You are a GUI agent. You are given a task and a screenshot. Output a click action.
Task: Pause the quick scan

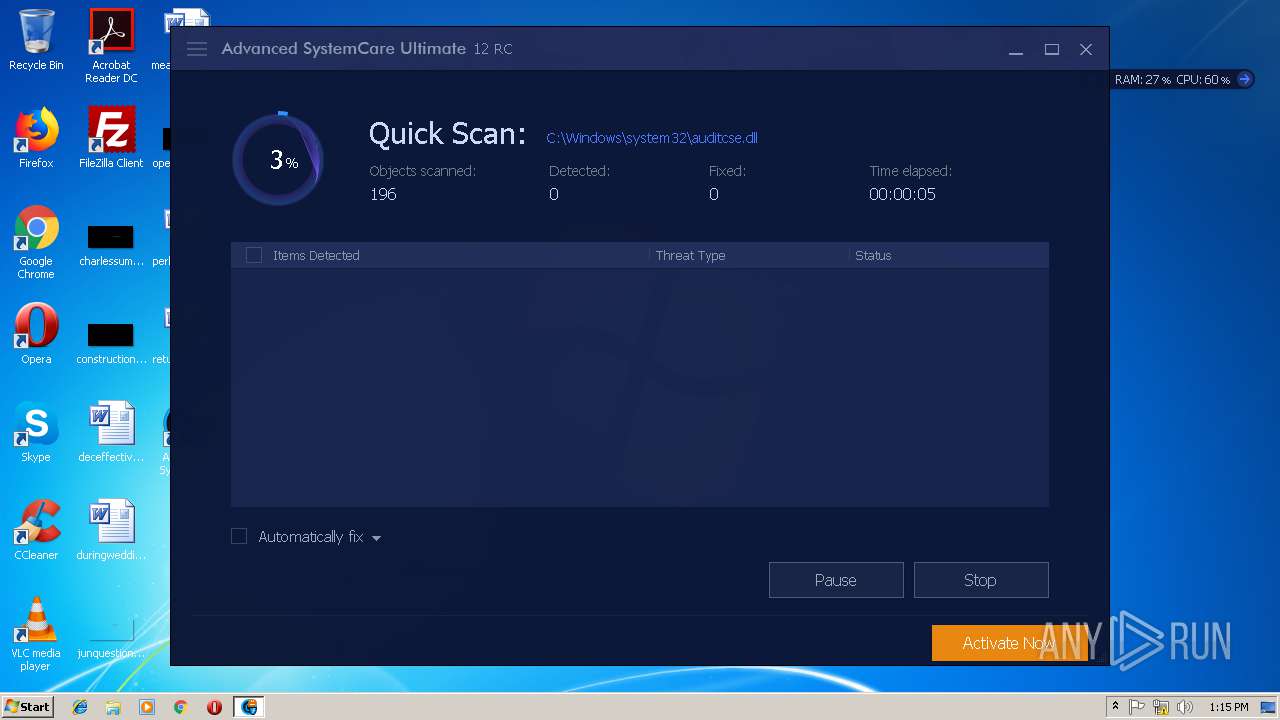[x=836, y=580]
